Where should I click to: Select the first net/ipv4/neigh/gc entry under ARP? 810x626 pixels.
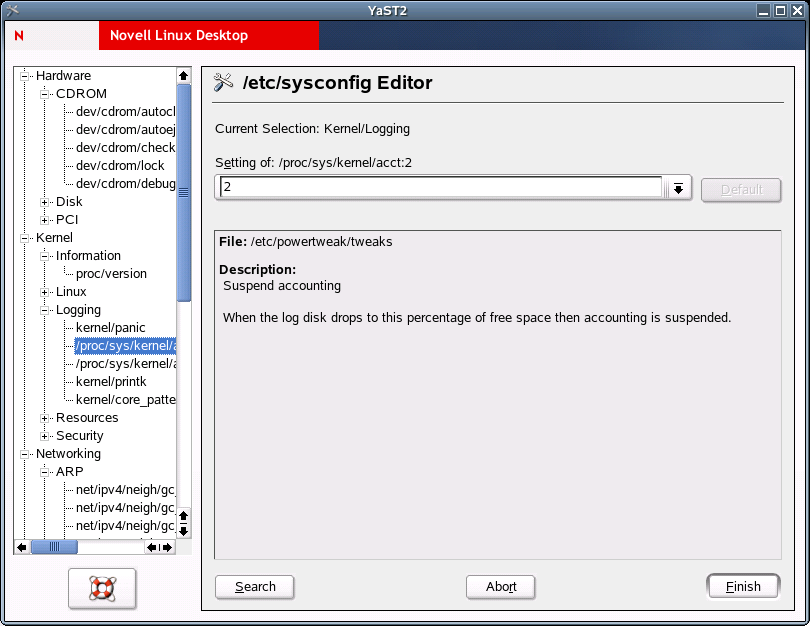tap(126, 490)
